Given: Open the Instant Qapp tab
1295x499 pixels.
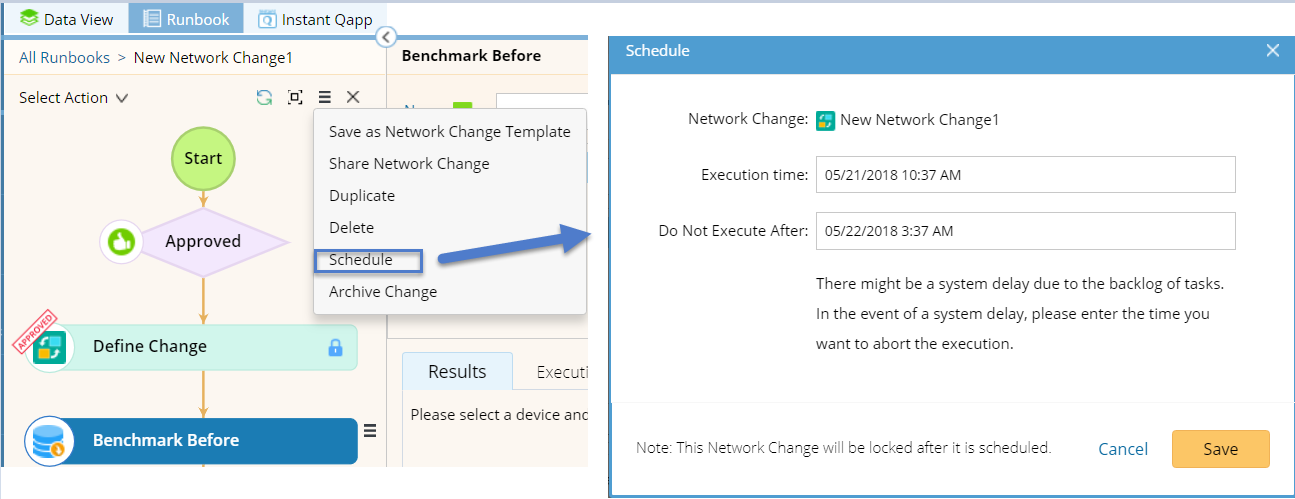Looking at the screenshot, I should (315, 19).
